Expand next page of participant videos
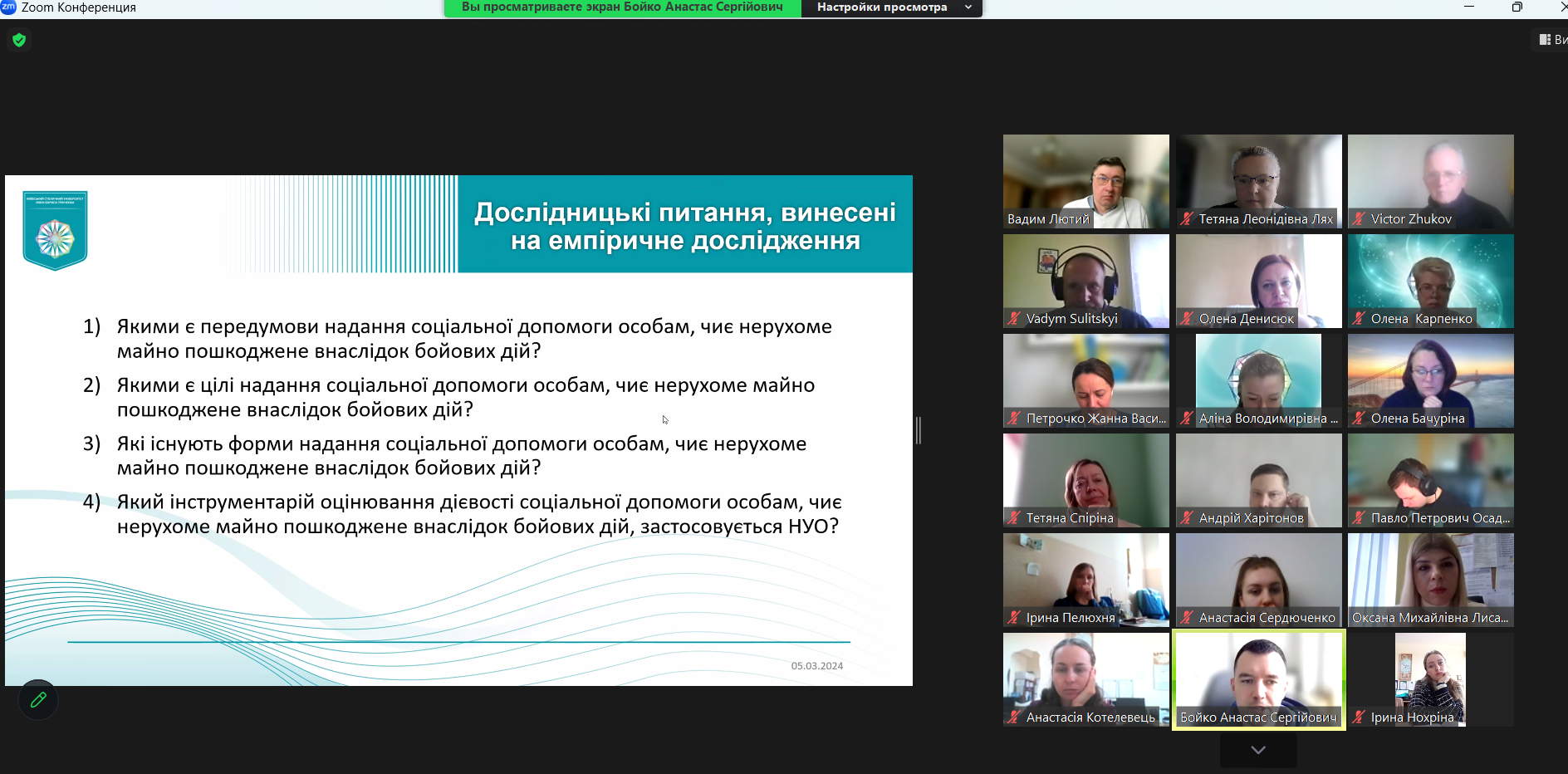 (x=1258, y=750)
